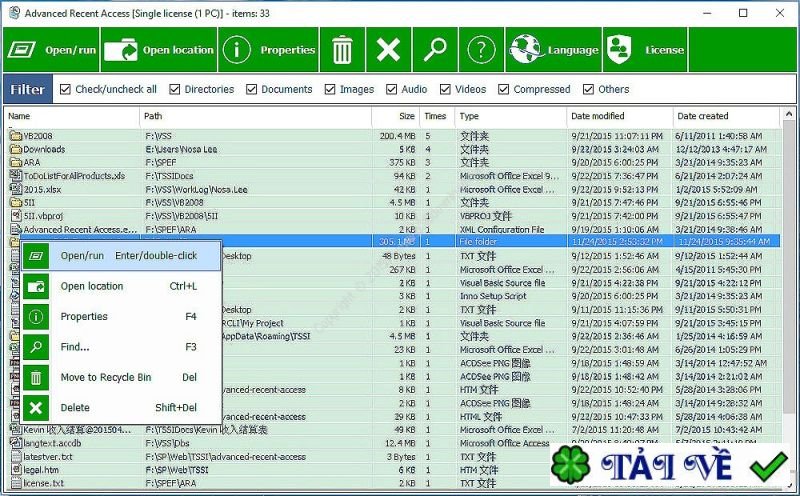Sort by the Date modified column
800x496 pixels.
(619, 116)
